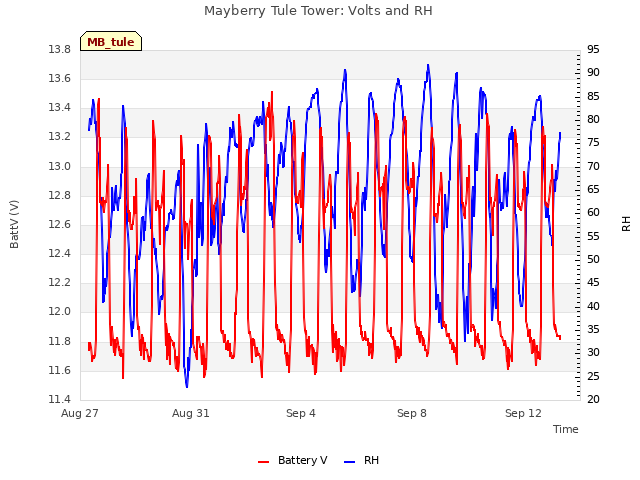Click the 13.2 voltage axis value
The image size is (640, 480).
[x=60, y=137]
